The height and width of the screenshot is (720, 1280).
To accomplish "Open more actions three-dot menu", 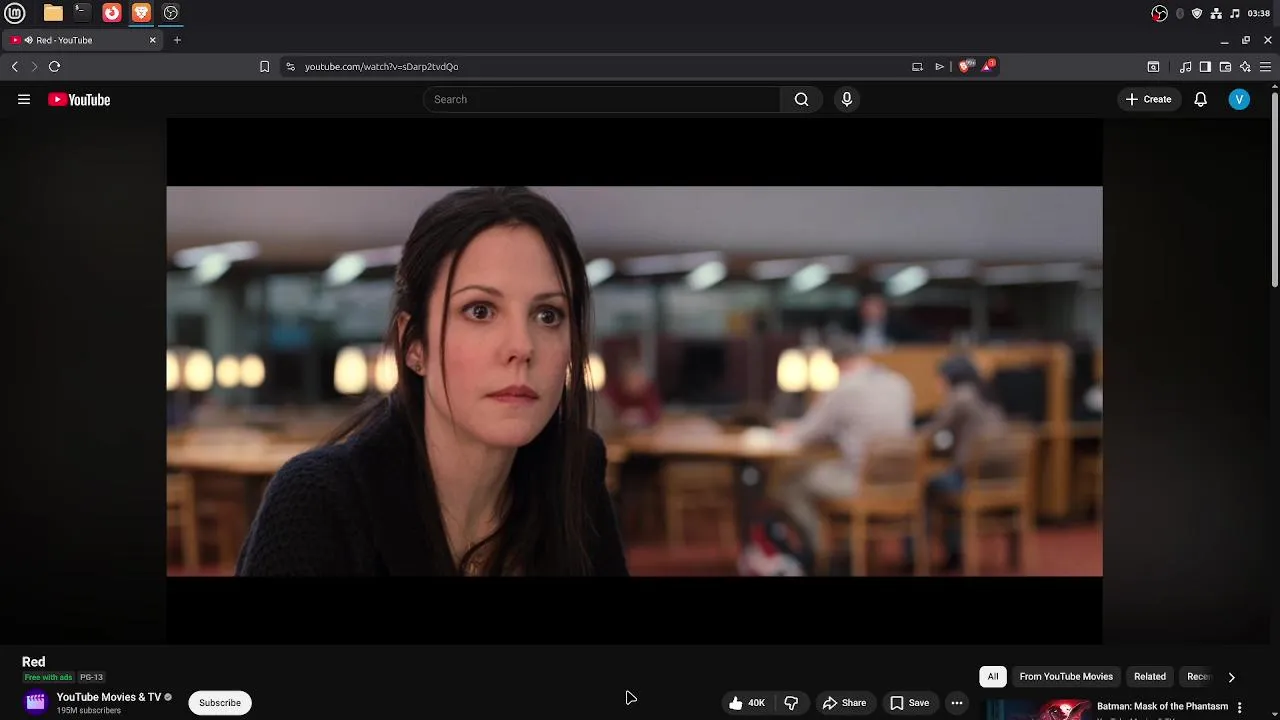I will point(957,703).
